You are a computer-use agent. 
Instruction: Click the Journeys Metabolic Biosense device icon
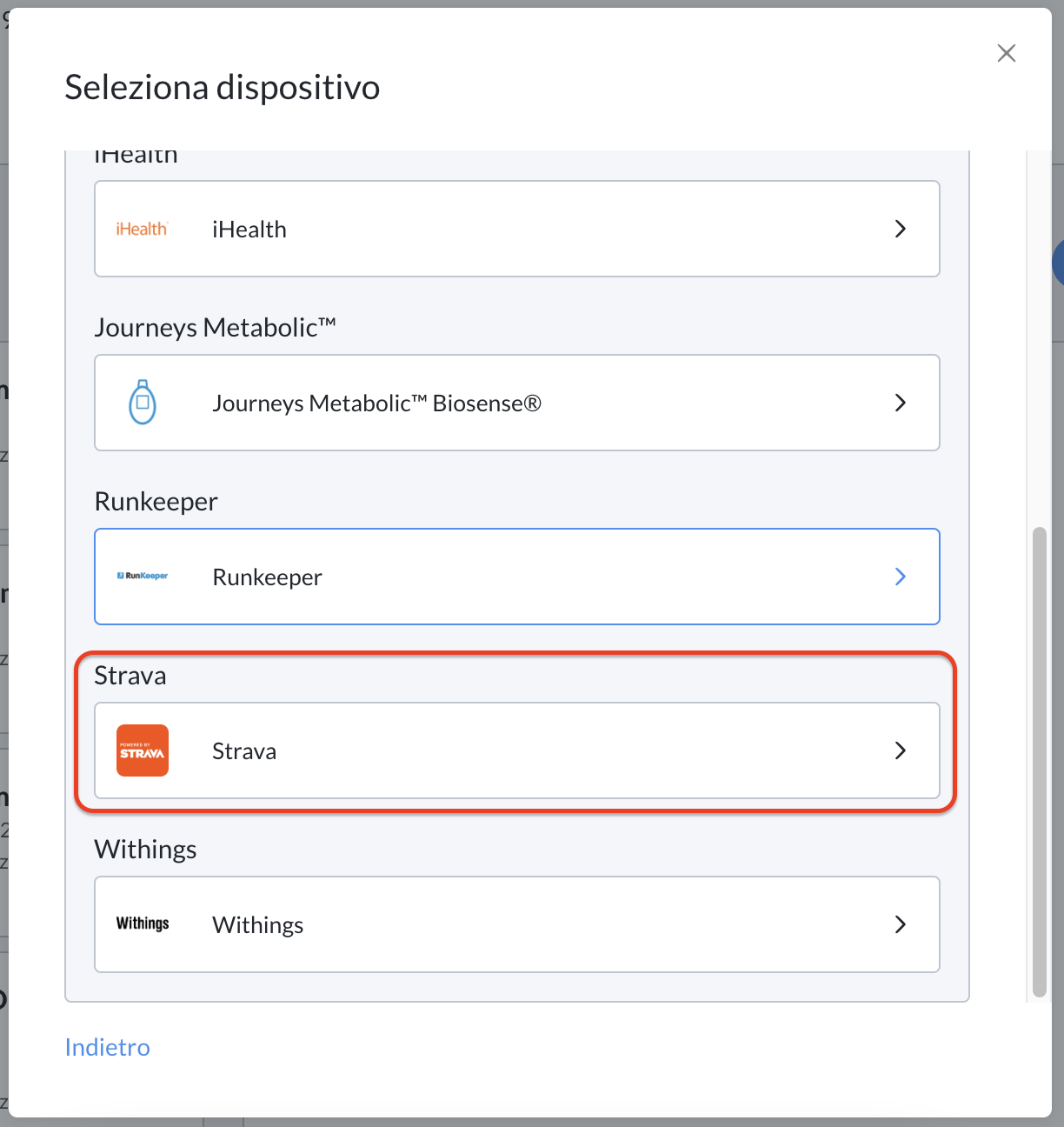click(143, 402)
